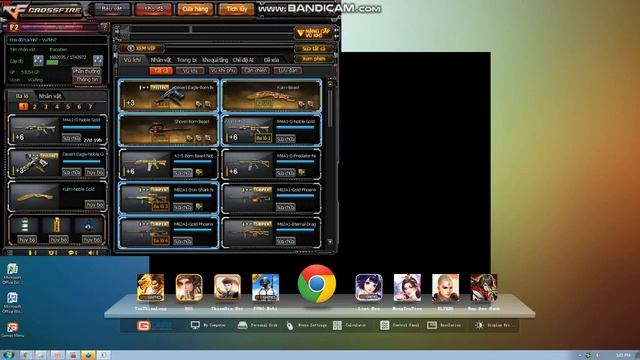Switch to the Trang bị inventory tab

point(187,60)
